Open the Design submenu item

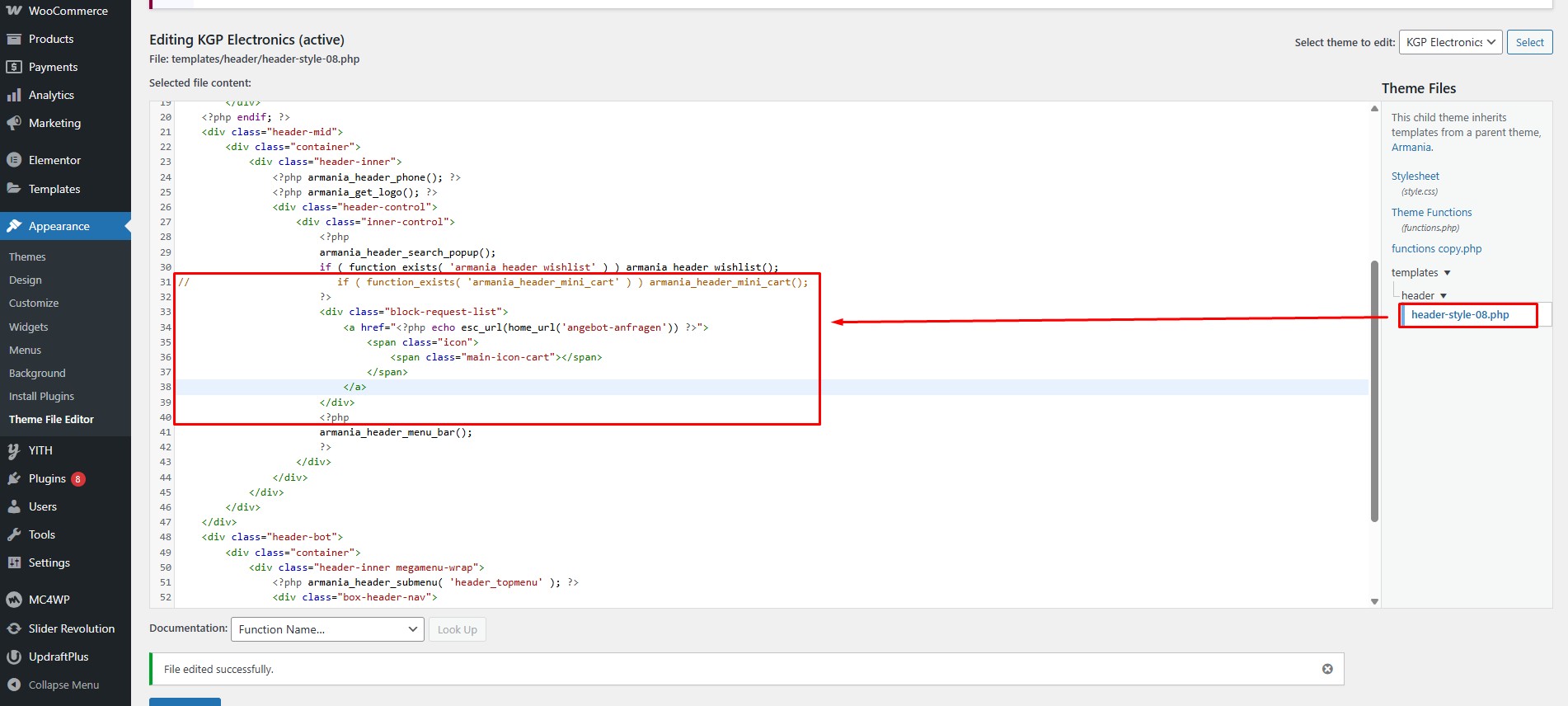pos(26,280)
